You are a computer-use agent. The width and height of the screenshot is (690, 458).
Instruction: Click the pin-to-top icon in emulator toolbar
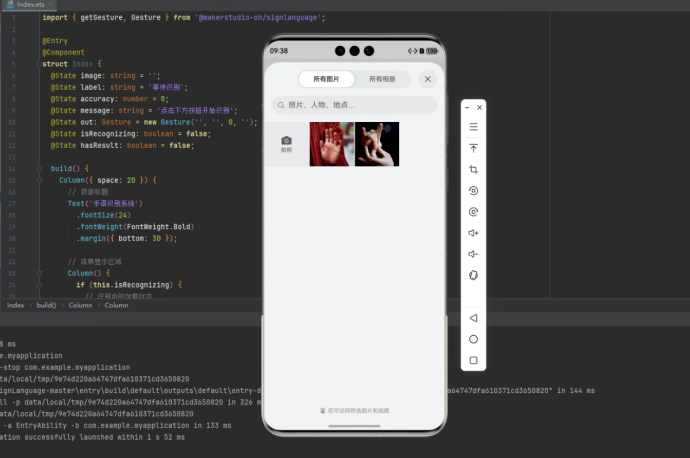tap(473, 148)
